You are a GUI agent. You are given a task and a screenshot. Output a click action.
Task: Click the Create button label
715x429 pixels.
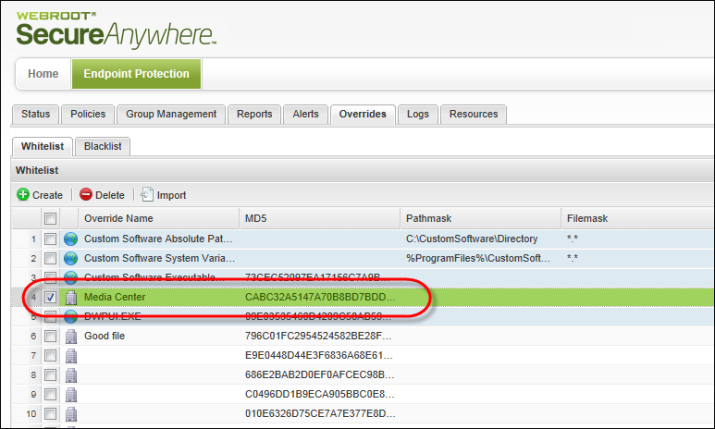tap(47, 195)
